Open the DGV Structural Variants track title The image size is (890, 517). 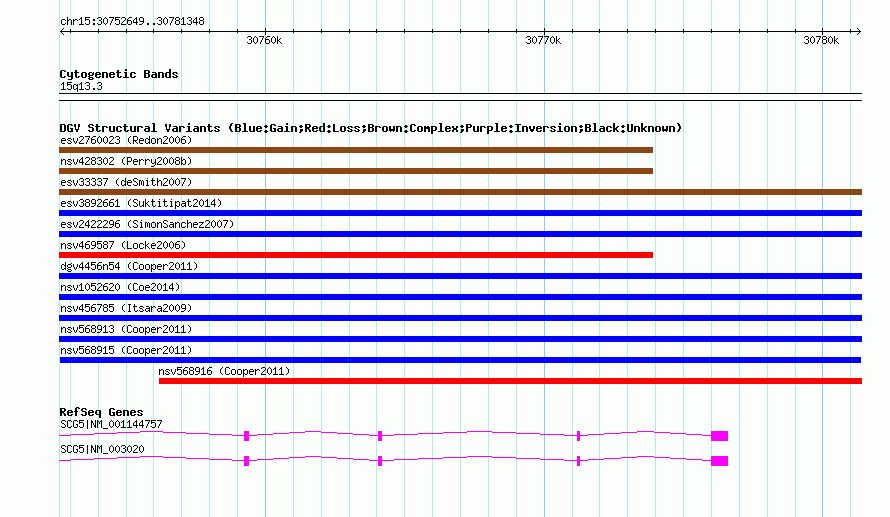click(370, 128)
